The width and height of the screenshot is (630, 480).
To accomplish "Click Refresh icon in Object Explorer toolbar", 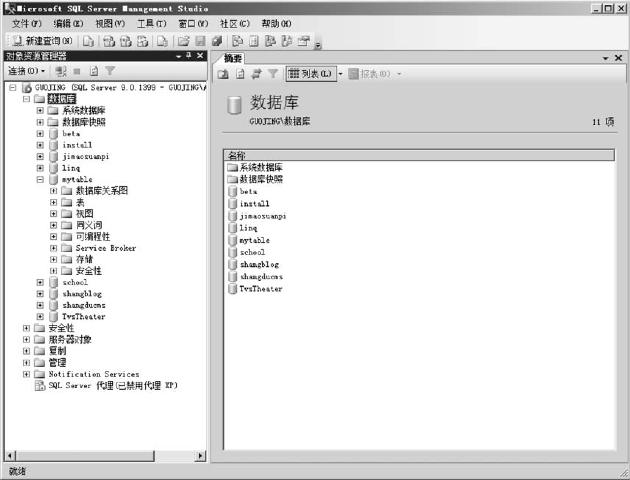I will point(94,71).
